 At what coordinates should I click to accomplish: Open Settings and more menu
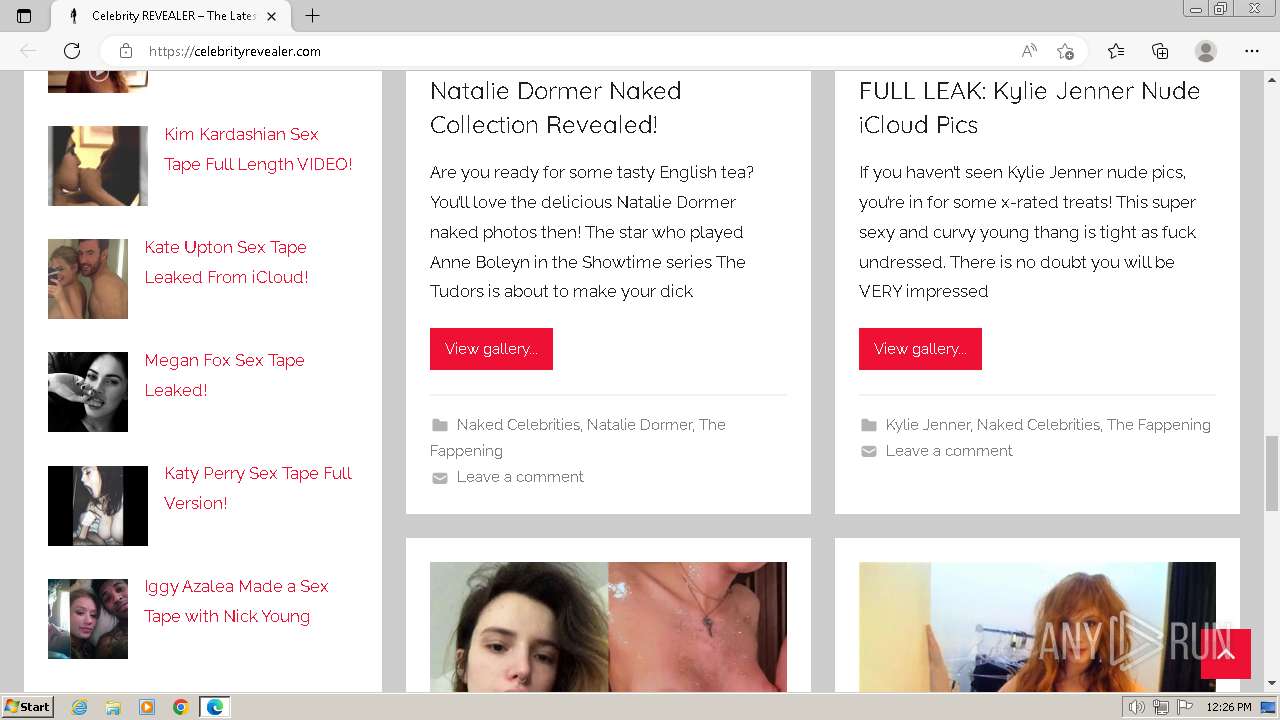click(x=1252, y=51)
